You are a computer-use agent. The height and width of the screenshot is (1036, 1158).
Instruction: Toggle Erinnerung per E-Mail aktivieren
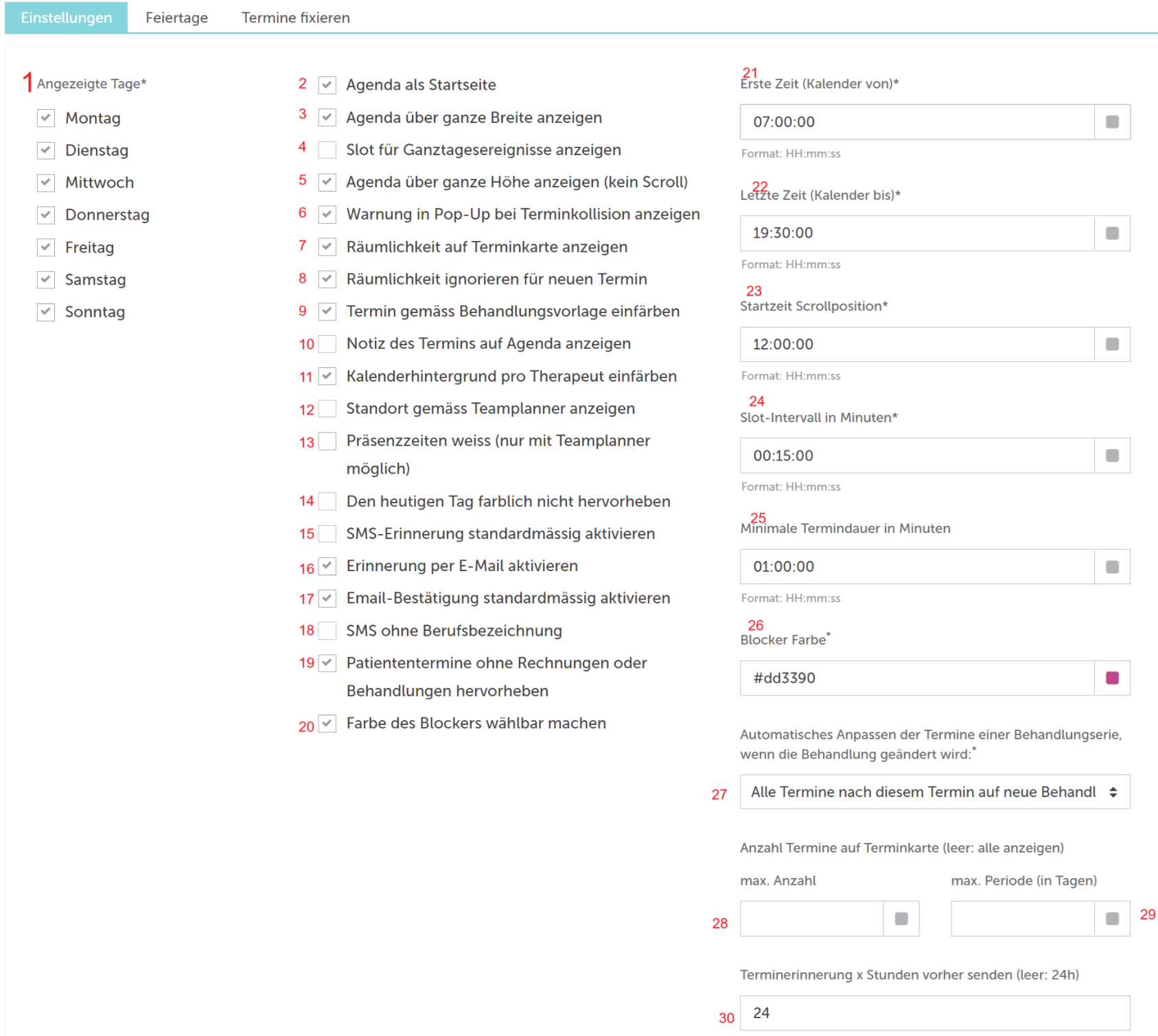point(327,566)
